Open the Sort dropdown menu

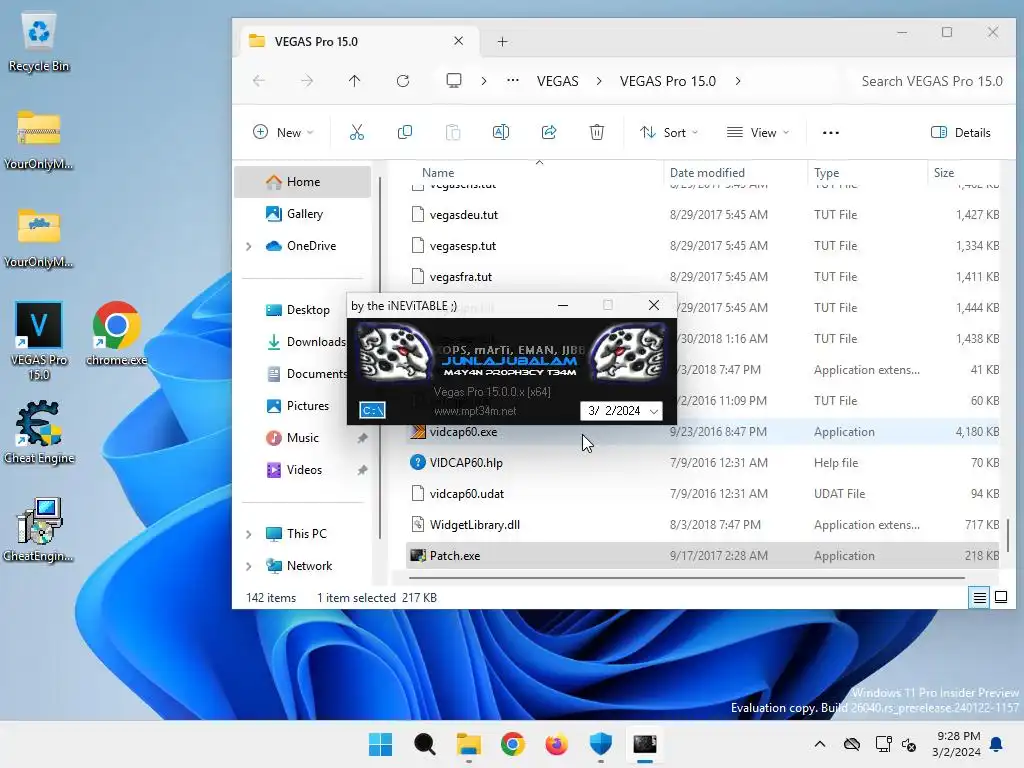[x=669, y=133]
